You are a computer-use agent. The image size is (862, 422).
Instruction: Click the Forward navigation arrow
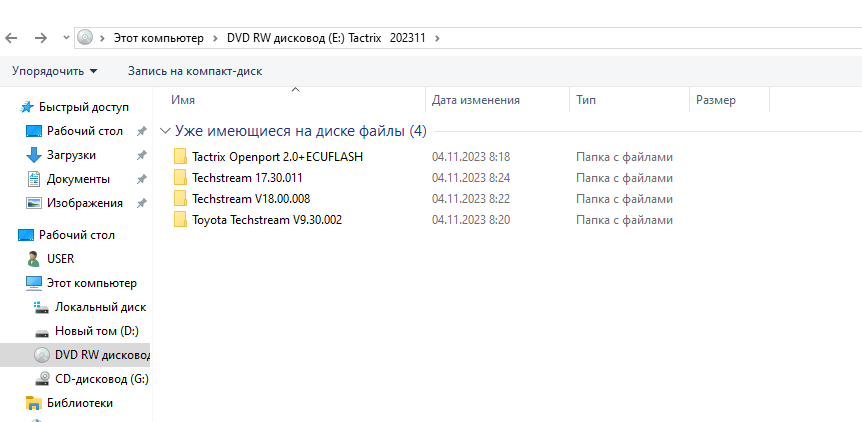[x=41, y=38]
